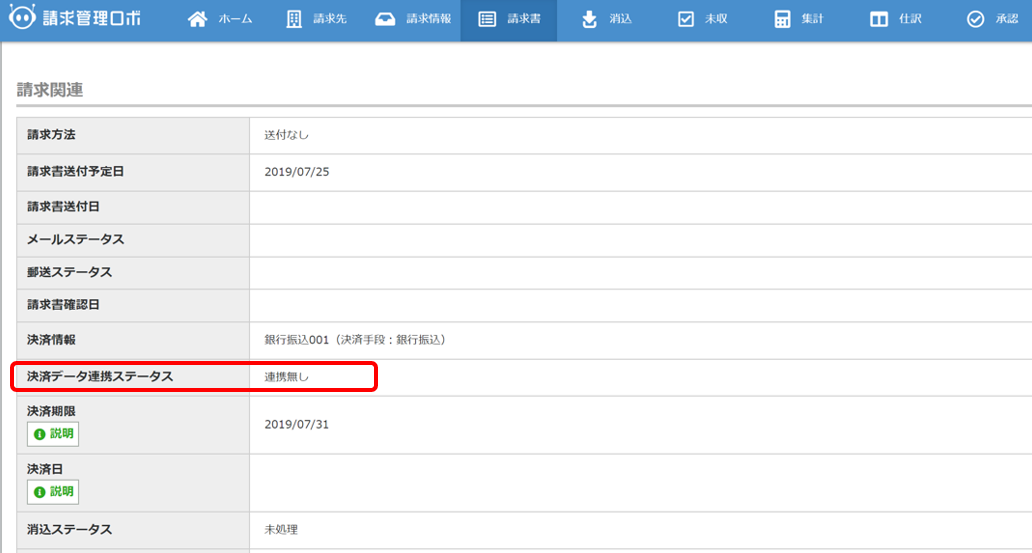Click the checkbox icon for 未収

[685, 20]
